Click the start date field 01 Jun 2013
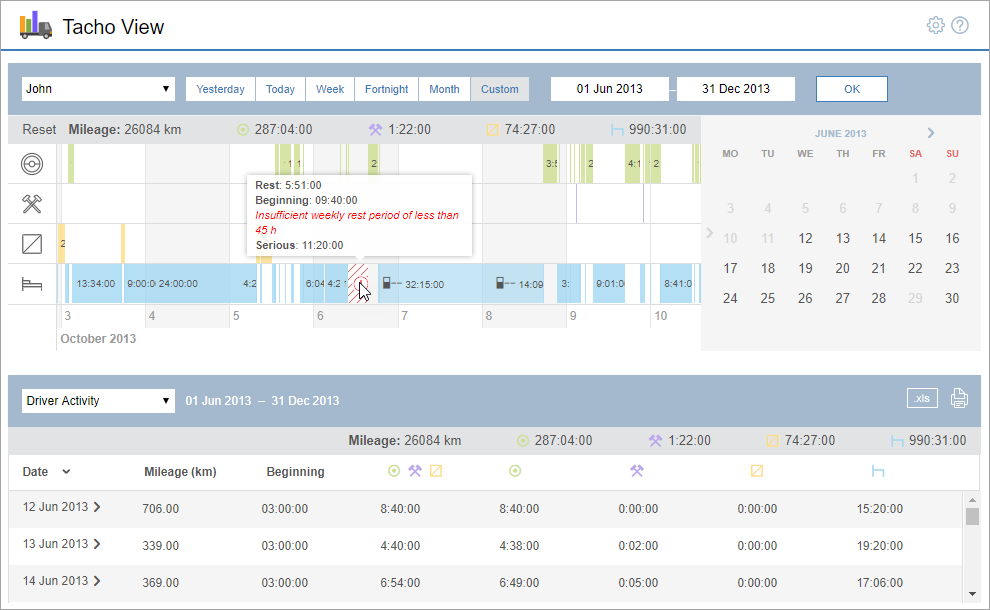 tap(609, 89)
